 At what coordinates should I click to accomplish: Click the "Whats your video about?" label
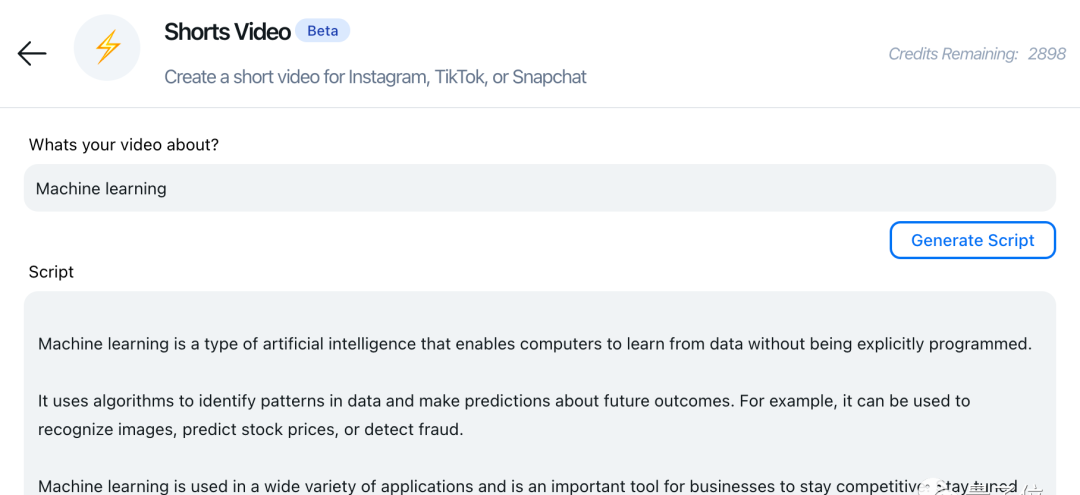pyautogui.click(x=124, y=145)
